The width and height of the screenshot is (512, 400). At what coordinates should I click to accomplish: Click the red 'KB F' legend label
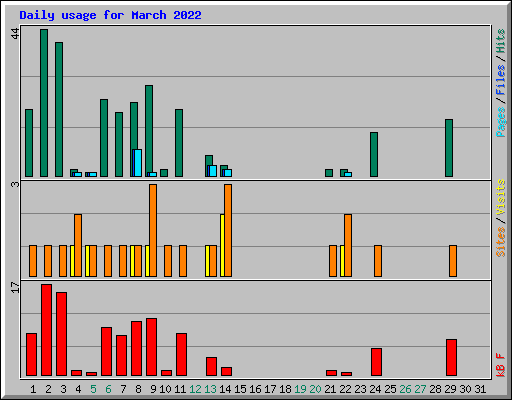501,365
